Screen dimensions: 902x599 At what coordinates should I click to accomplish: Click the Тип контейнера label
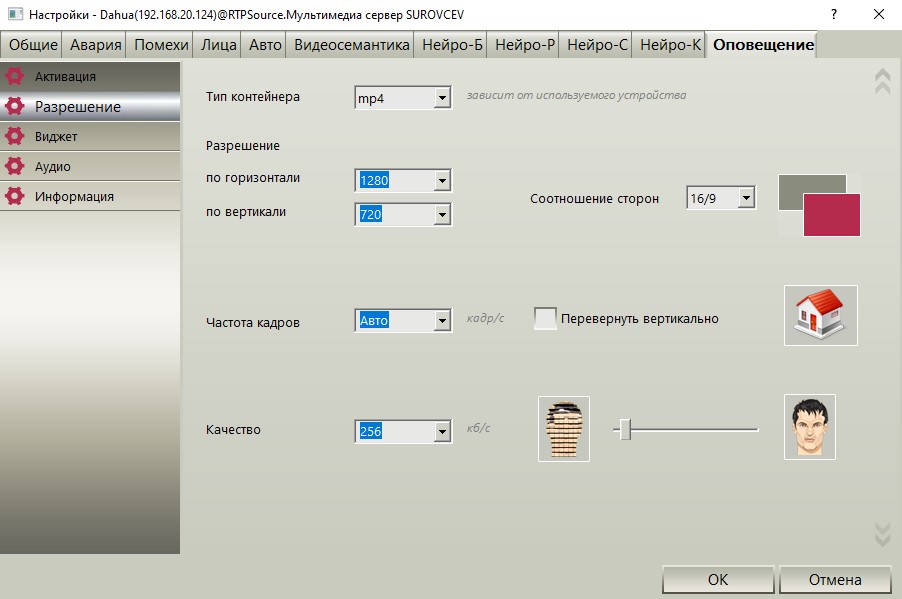pyautogui.click(x=253, y=97)
